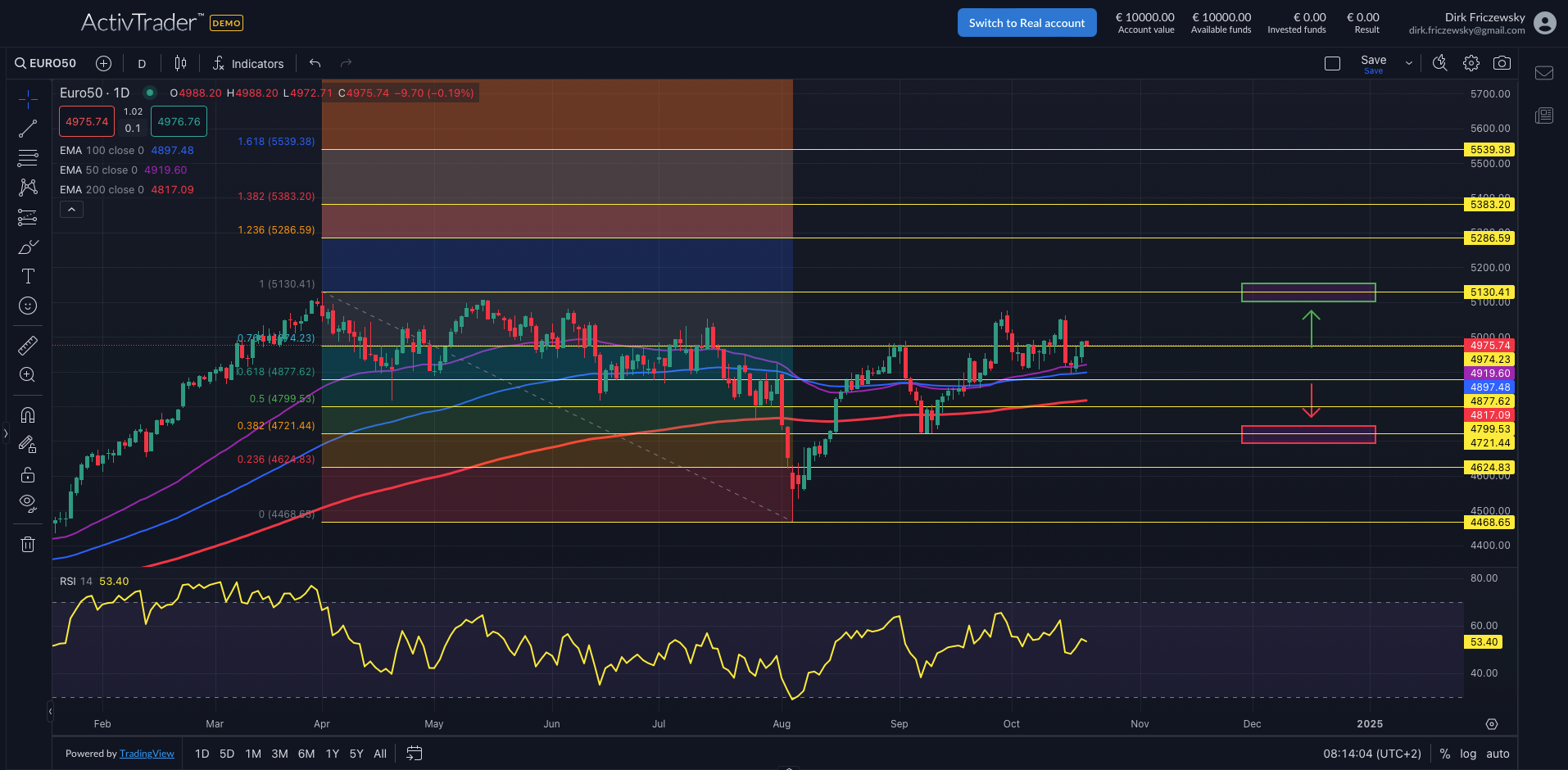Open the D interval timeframe selector
This screenshot has height=770, width=1568.
[x=141, y=63]
